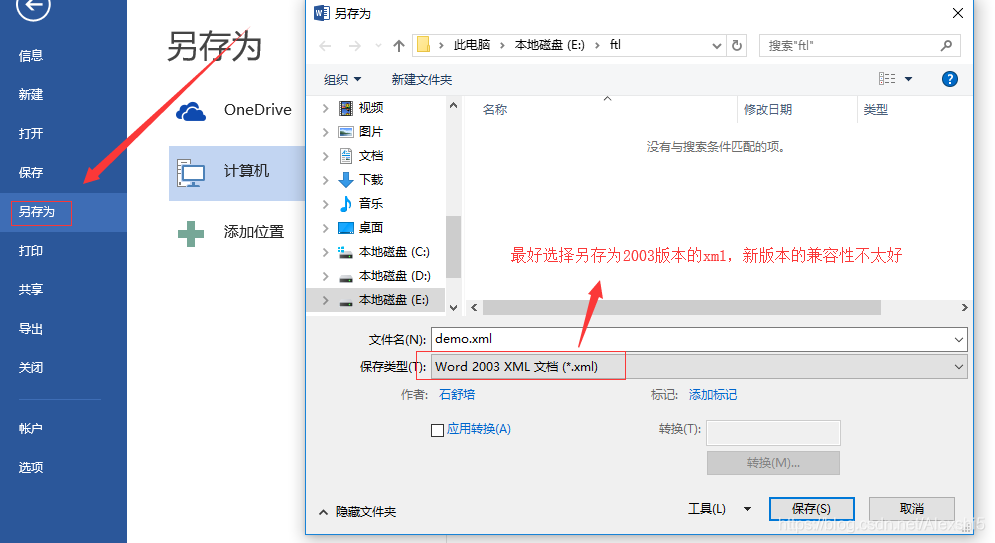This screenshot has height=543, width=995.
Task: Open the 打开 backstage tab
Action: click(30, 134)
